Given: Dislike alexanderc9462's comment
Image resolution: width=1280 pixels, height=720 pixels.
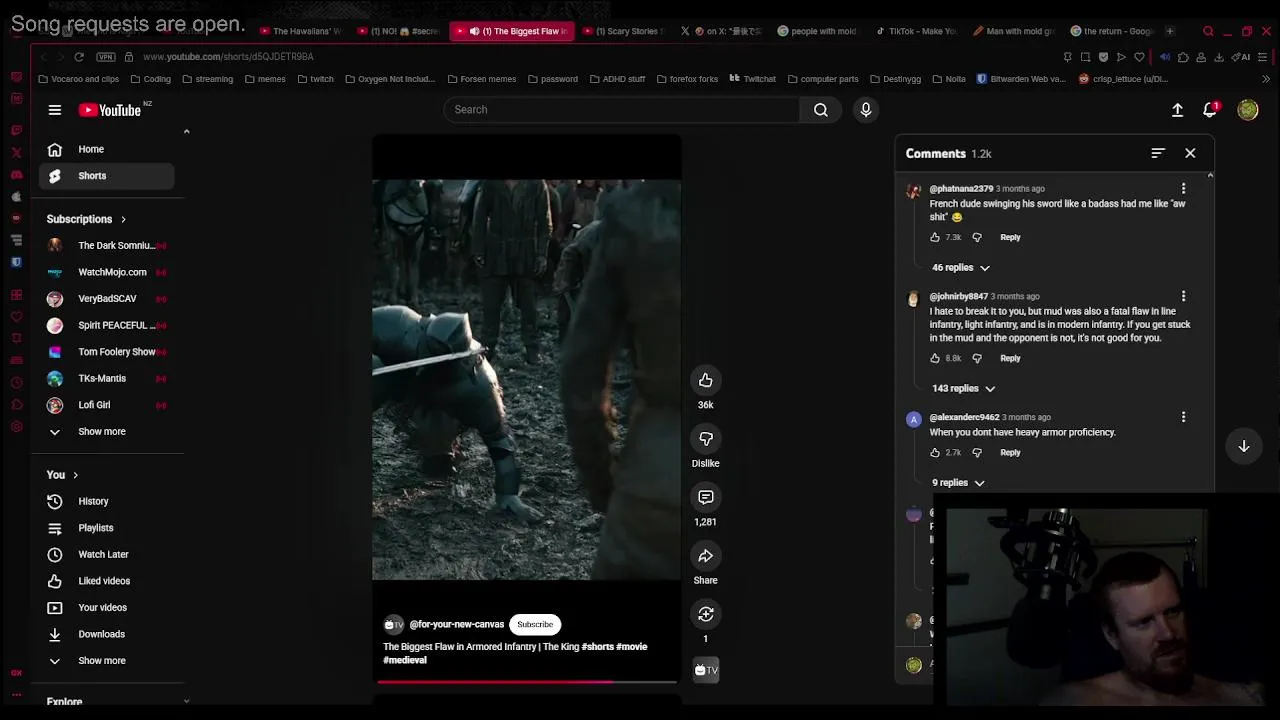Looking at the screenshot, I should coord(977,453).
